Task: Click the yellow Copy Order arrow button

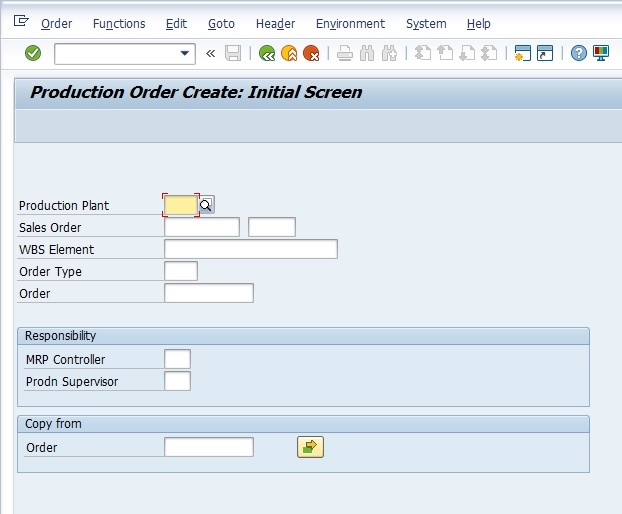Action: tap(310, 447)
